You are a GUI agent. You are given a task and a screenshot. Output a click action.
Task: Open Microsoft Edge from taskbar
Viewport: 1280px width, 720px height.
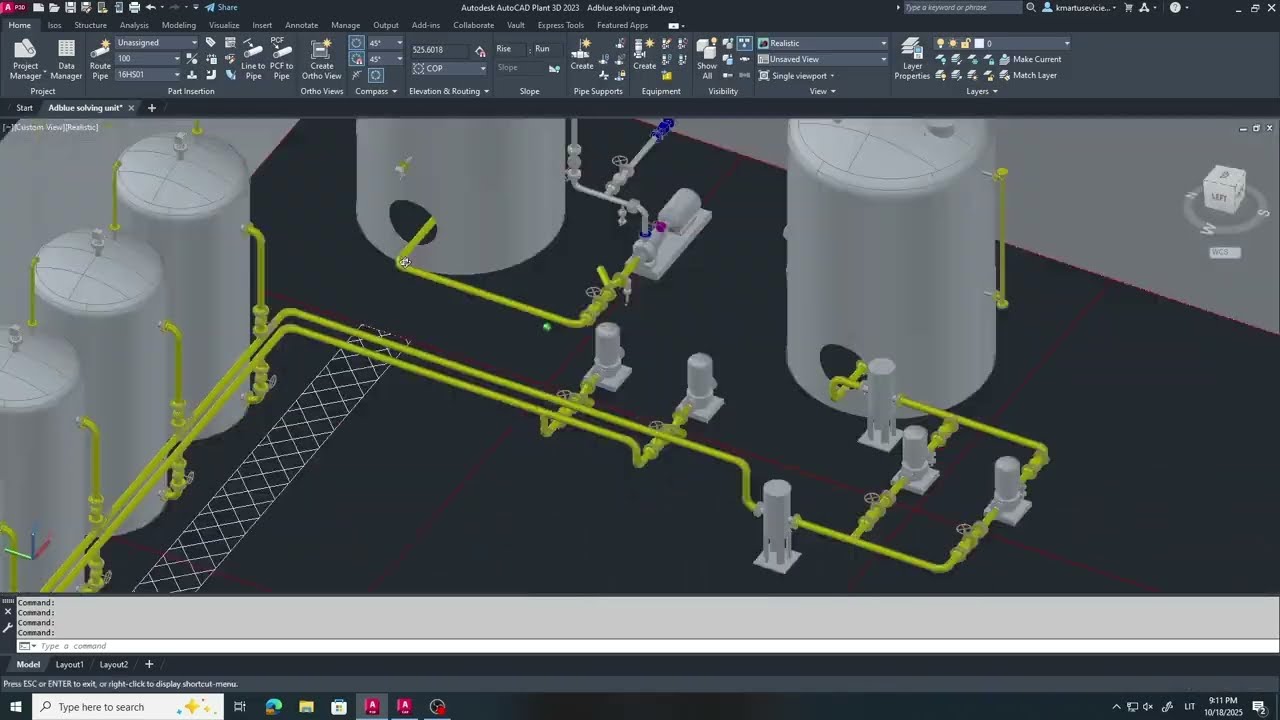273,707
